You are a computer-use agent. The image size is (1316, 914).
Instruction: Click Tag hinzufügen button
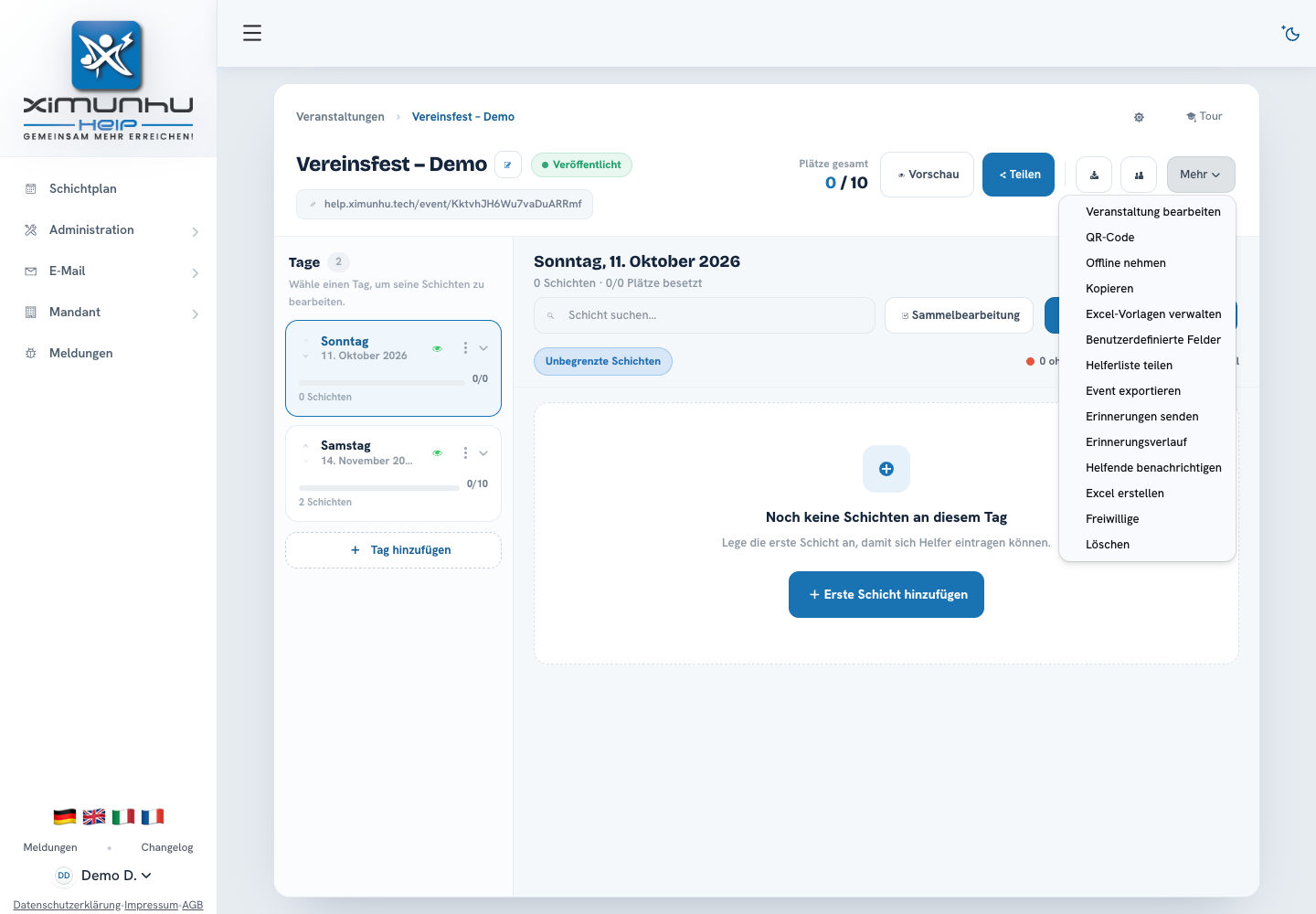point(393,550)
